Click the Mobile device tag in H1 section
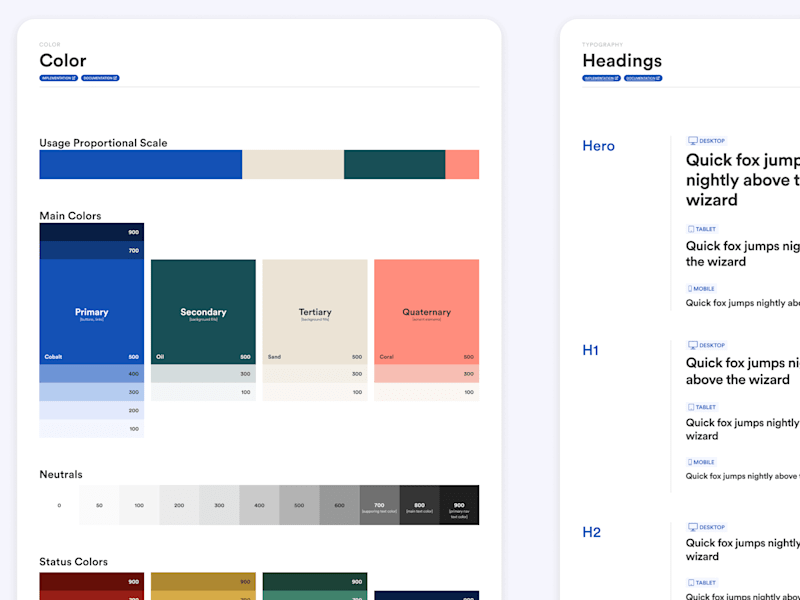 tap(702, 462)
